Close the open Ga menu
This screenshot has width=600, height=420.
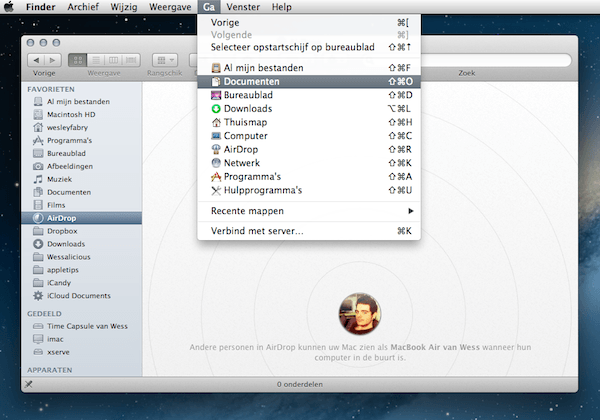point(209,7)
